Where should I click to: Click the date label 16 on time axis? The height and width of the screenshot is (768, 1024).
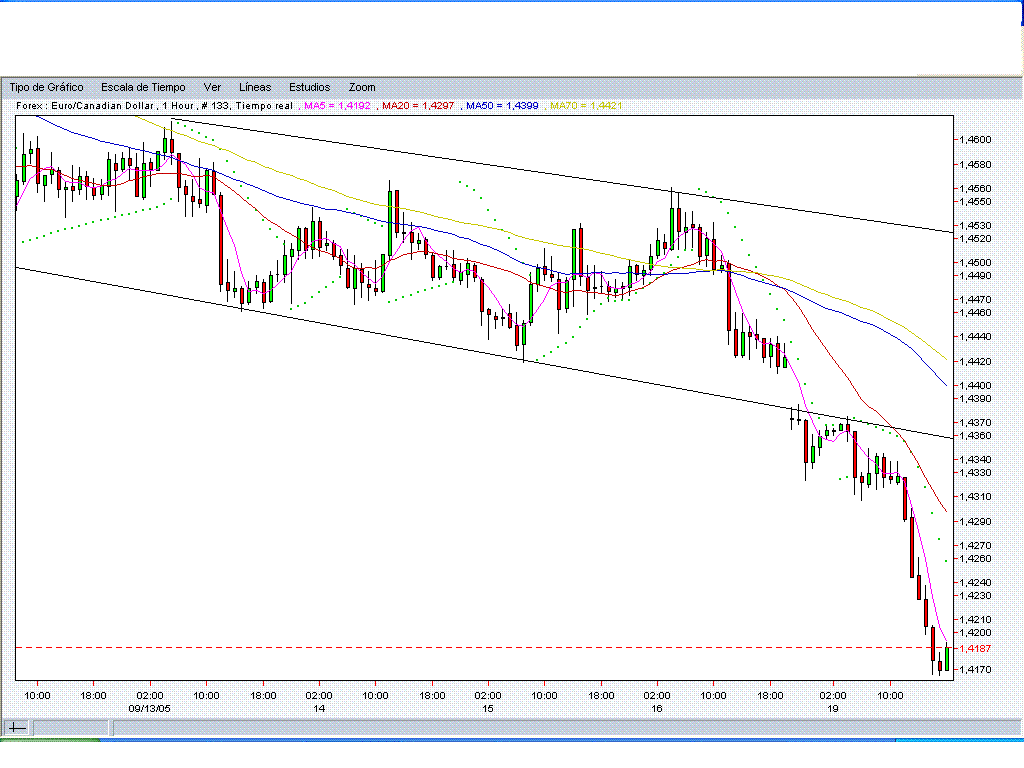coord(657,709)
